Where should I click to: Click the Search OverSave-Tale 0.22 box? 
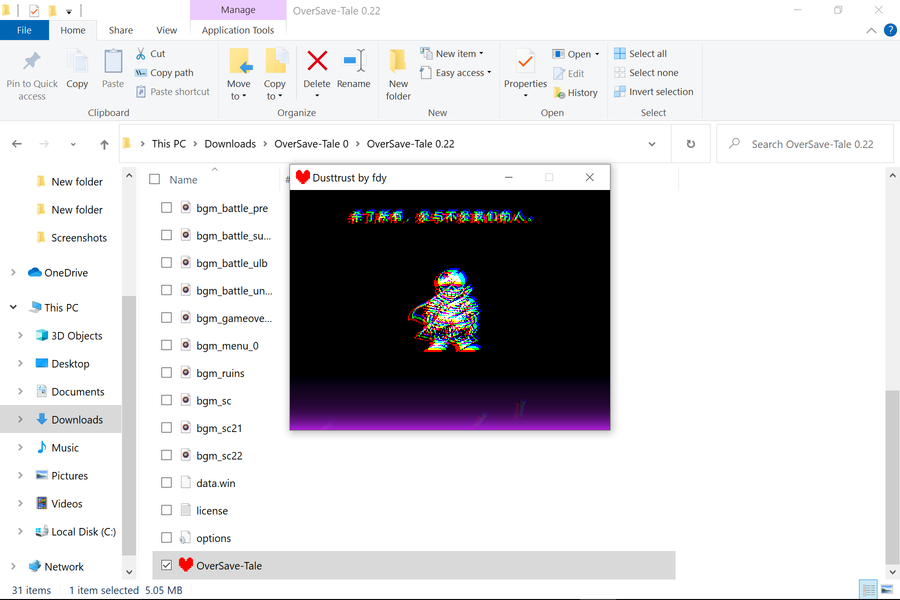click(805, 144)
